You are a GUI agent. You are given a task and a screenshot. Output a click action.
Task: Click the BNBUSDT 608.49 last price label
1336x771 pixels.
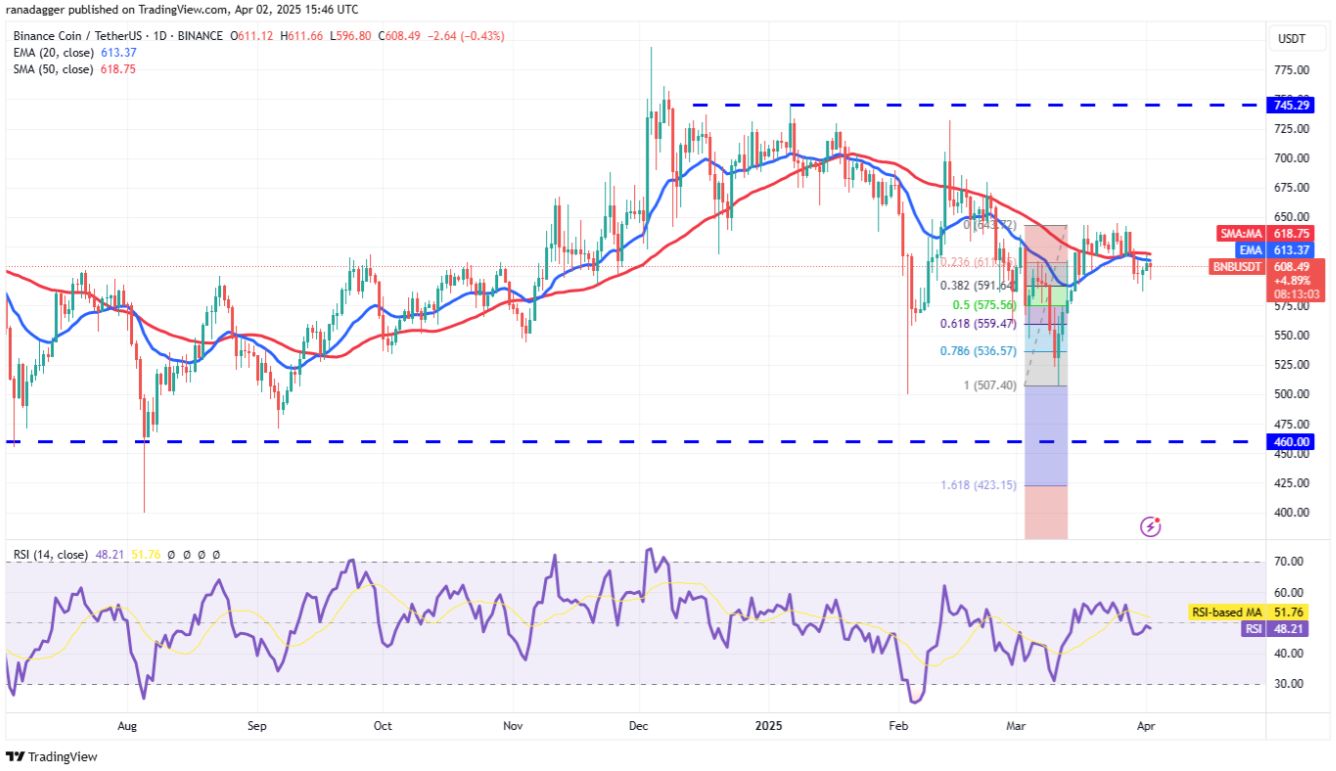tap(1267, 267)
